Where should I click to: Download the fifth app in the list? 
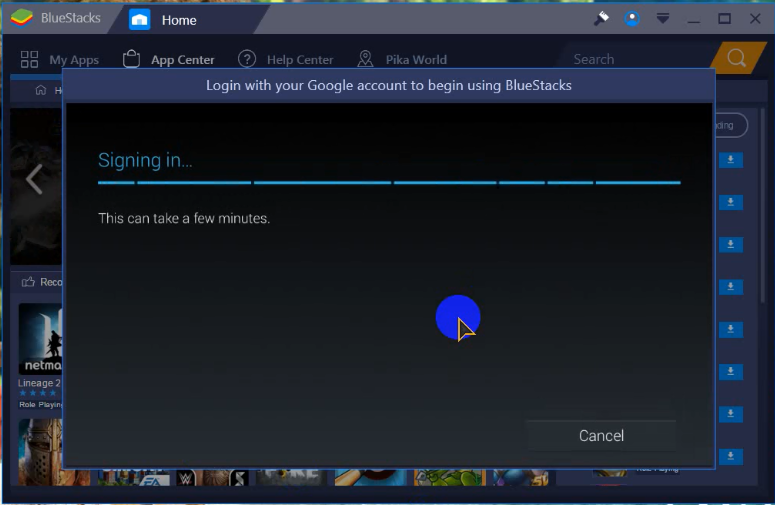[731, 329]
